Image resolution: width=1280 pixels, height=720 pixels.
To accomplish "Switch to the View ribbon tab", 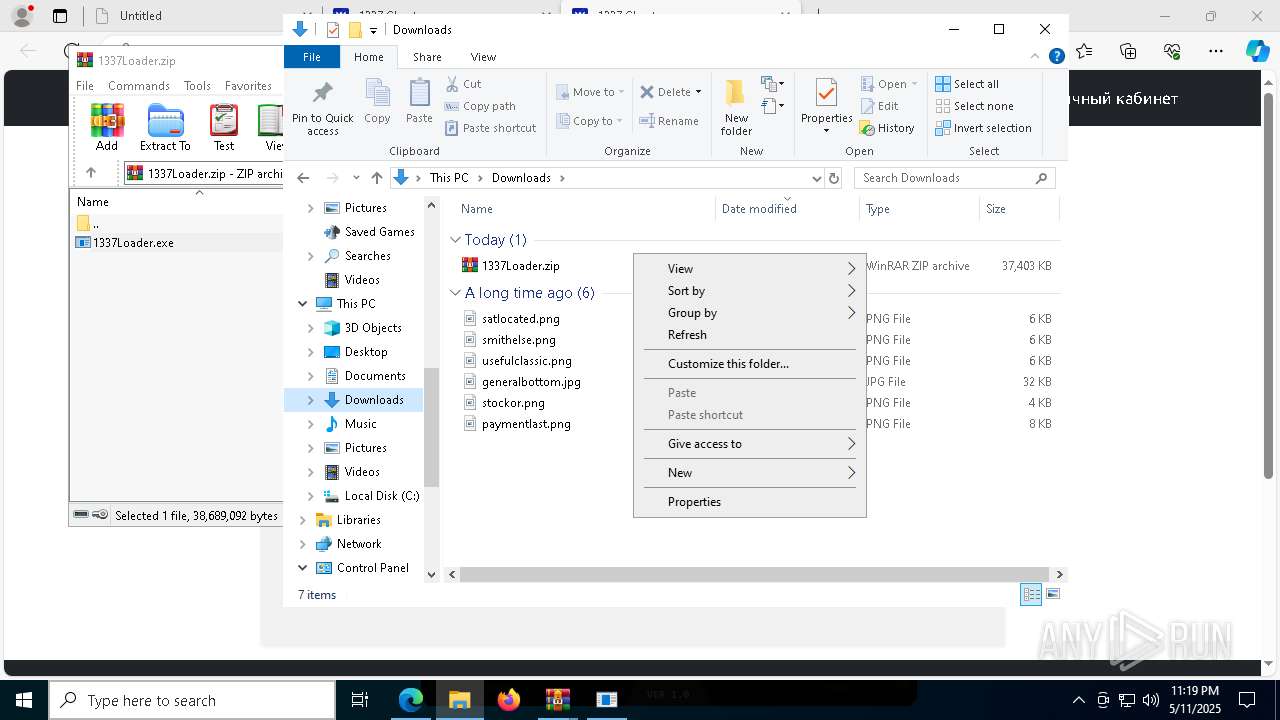I will pos(483,57).
